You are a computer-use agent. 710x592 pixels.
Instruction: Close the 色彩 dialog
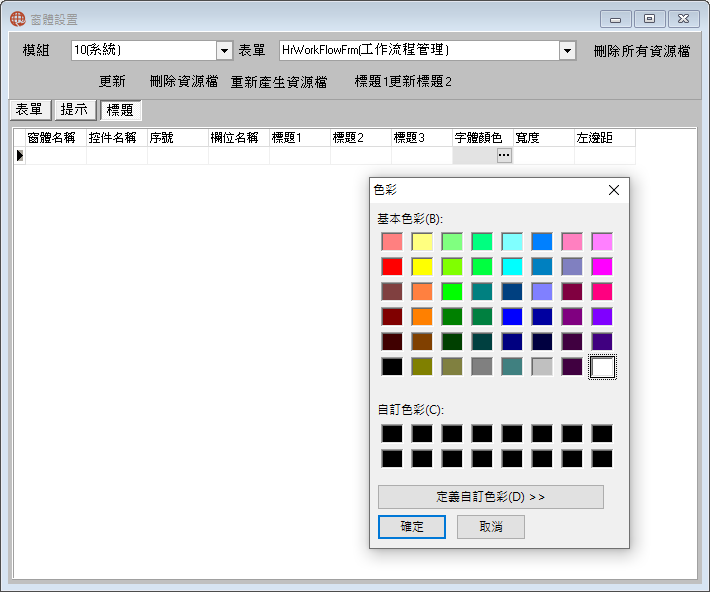[614, 190]
